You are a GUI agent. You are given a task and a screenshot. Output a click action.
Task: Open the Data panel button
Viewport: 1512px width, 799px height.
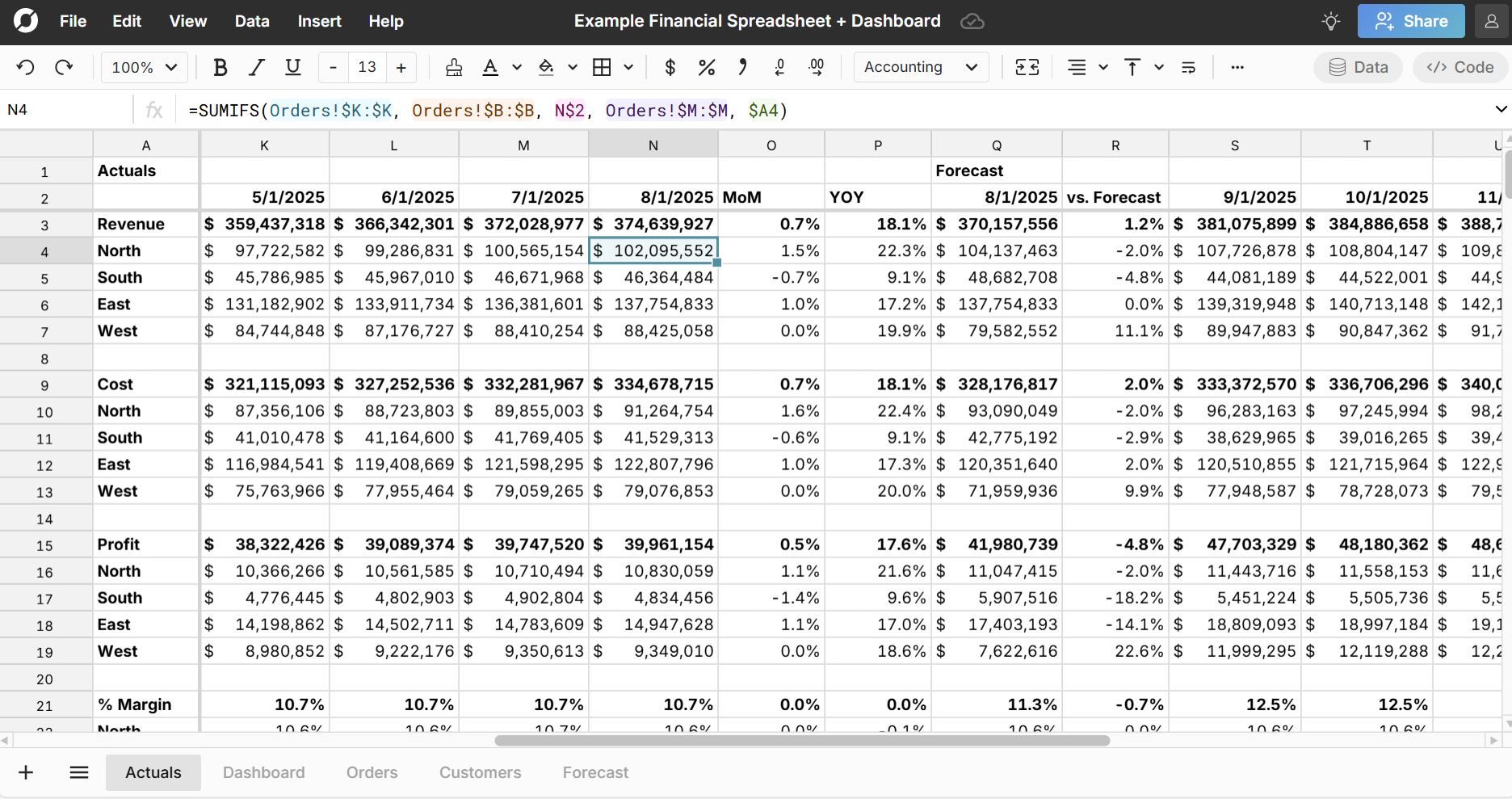(1358, 67)
